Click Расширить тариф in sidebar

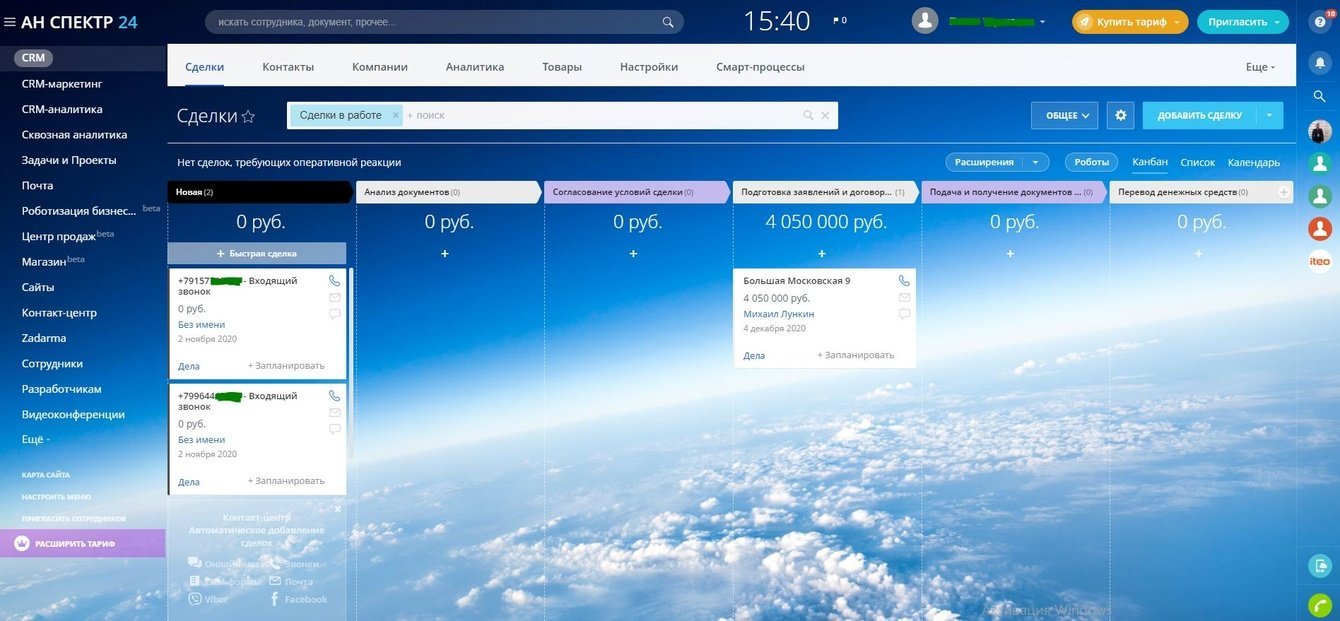click(82, 543)
